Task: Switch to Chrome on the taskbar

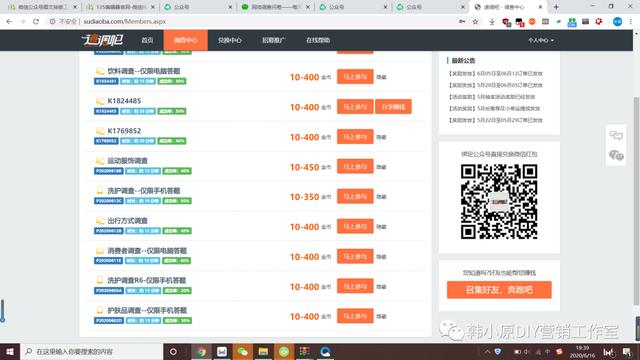Action: 201,351
